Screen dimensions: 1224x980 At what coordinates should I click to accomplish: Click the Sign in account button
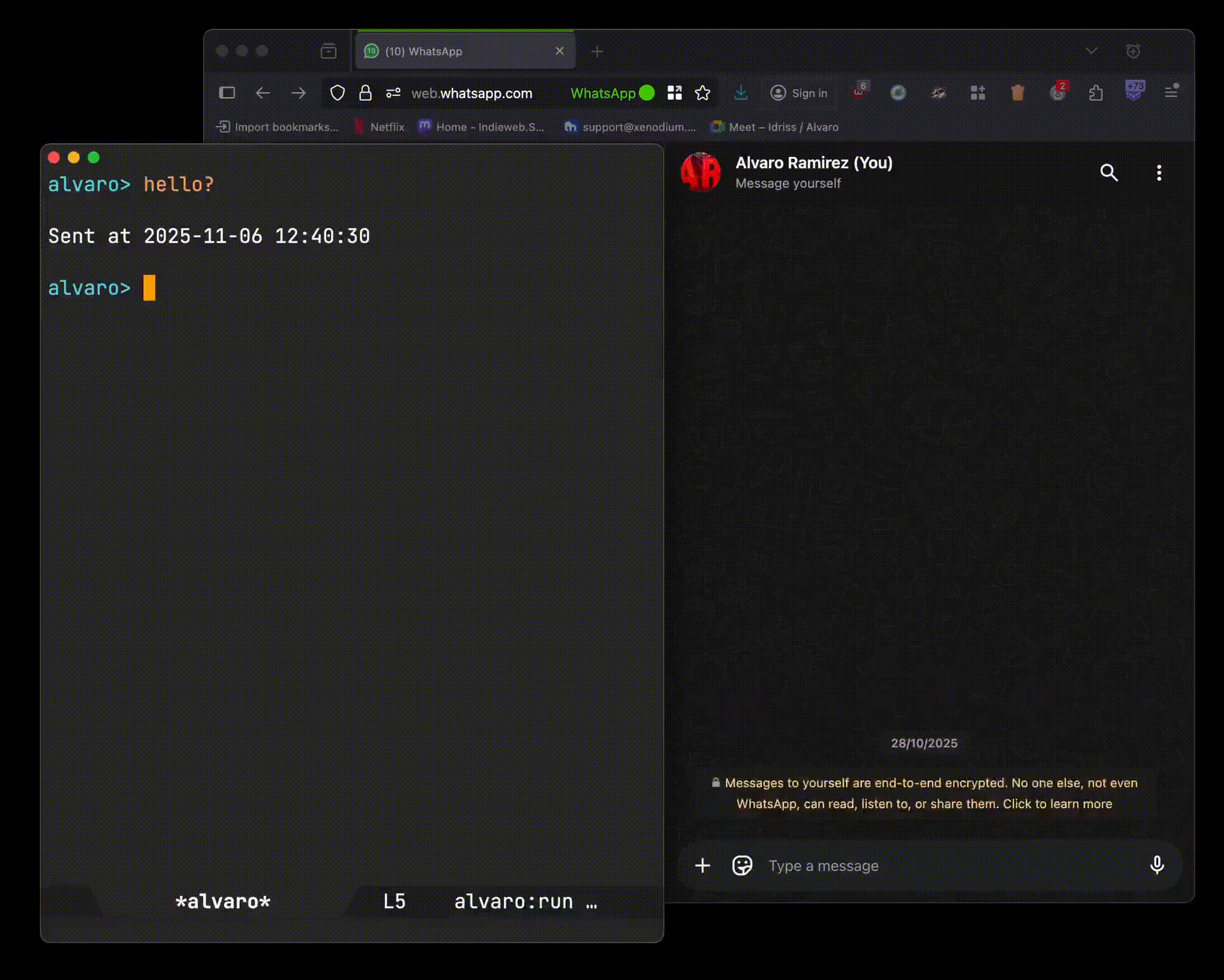point(799,93)
